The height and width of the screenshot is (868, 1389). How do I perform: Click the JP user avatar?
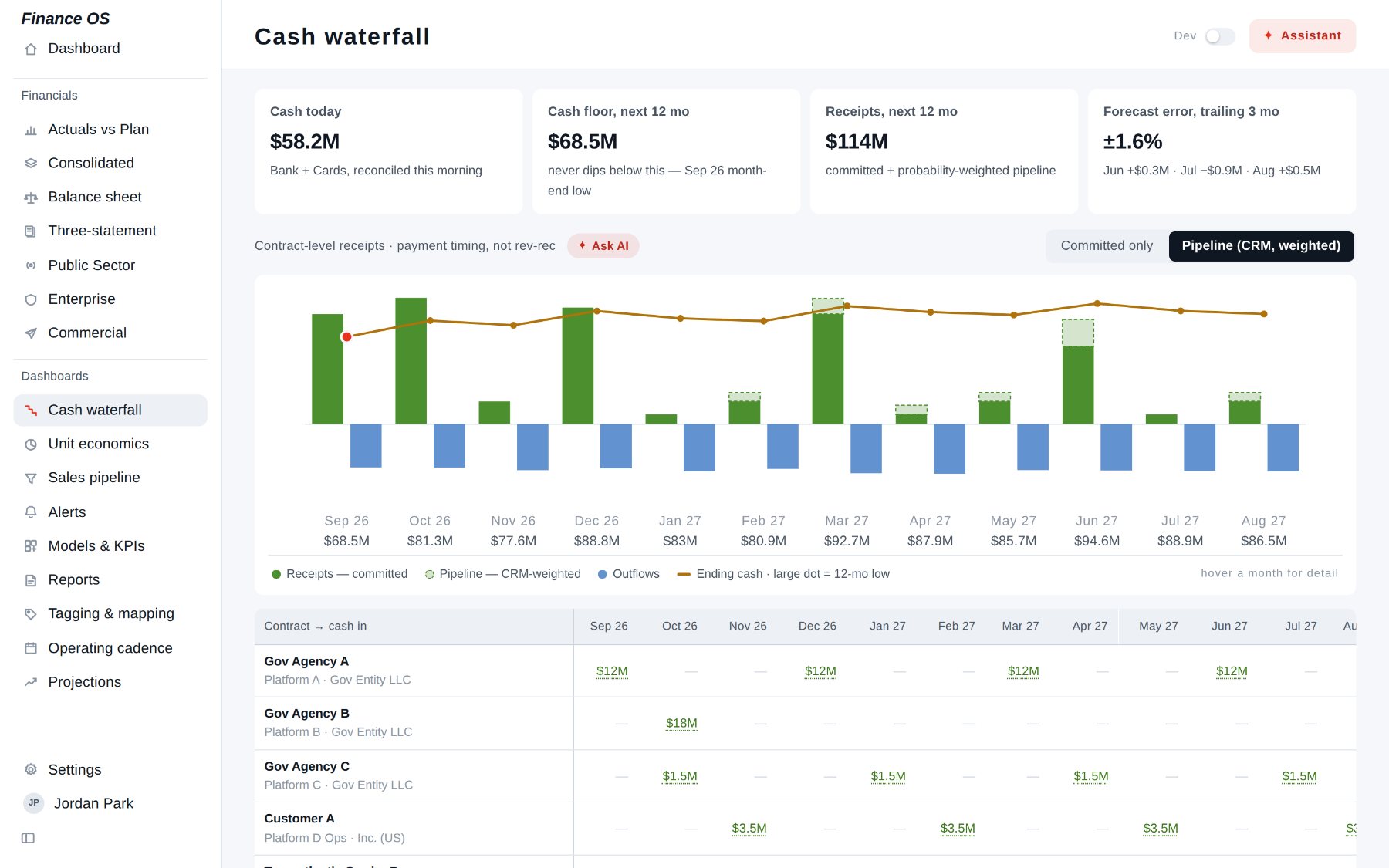pos(33,803)
